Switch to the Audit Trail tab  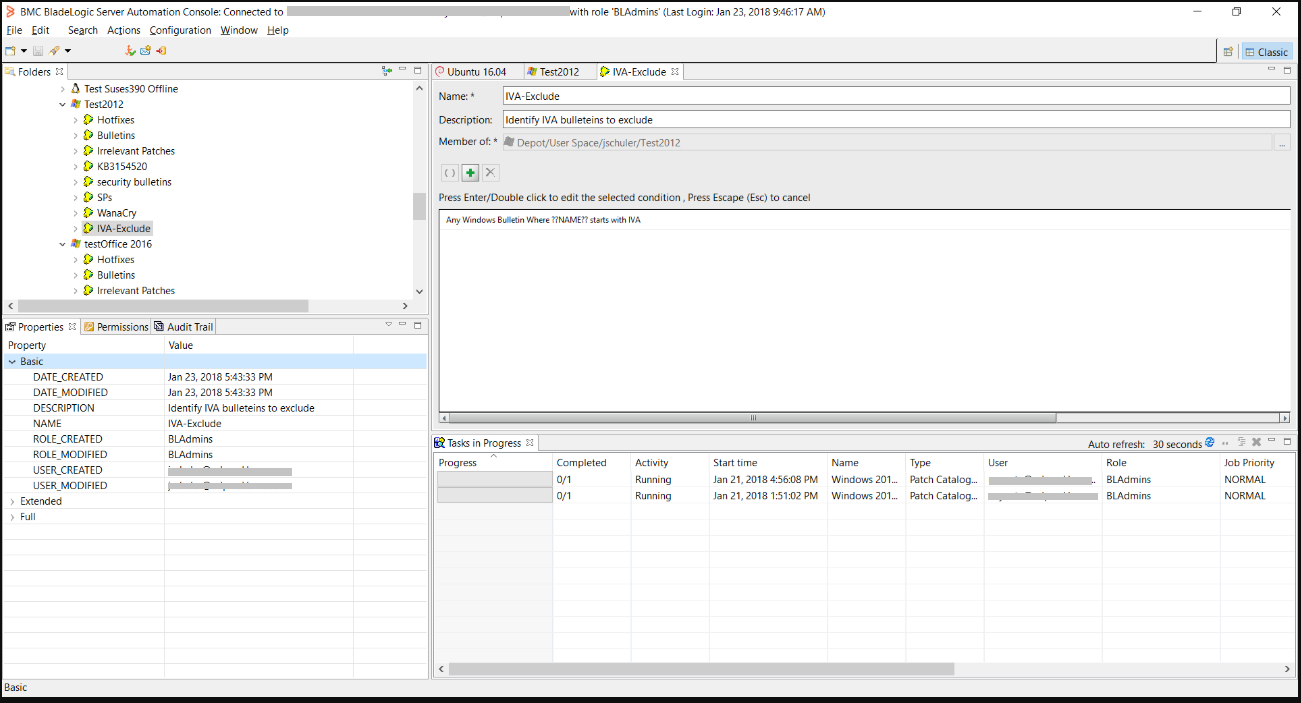184,327
